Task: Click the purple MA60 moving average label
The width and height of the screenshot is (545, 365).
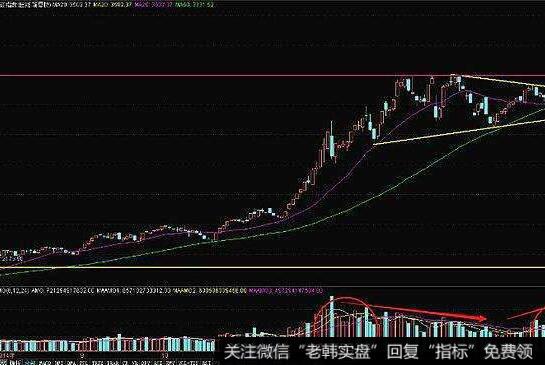Action: (x=152, y=5)
